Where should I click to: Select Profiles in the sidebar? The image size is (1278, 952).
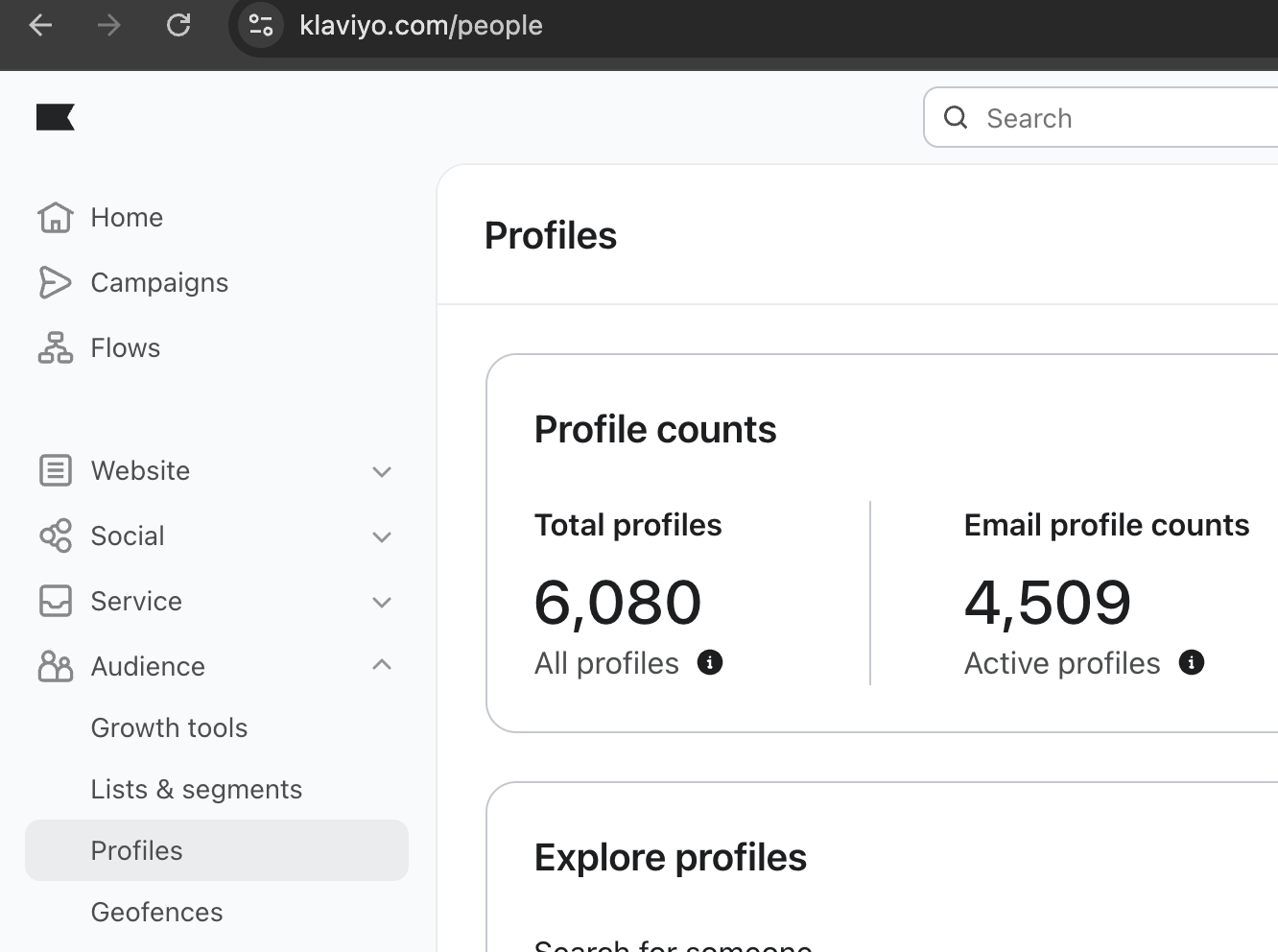136,851
